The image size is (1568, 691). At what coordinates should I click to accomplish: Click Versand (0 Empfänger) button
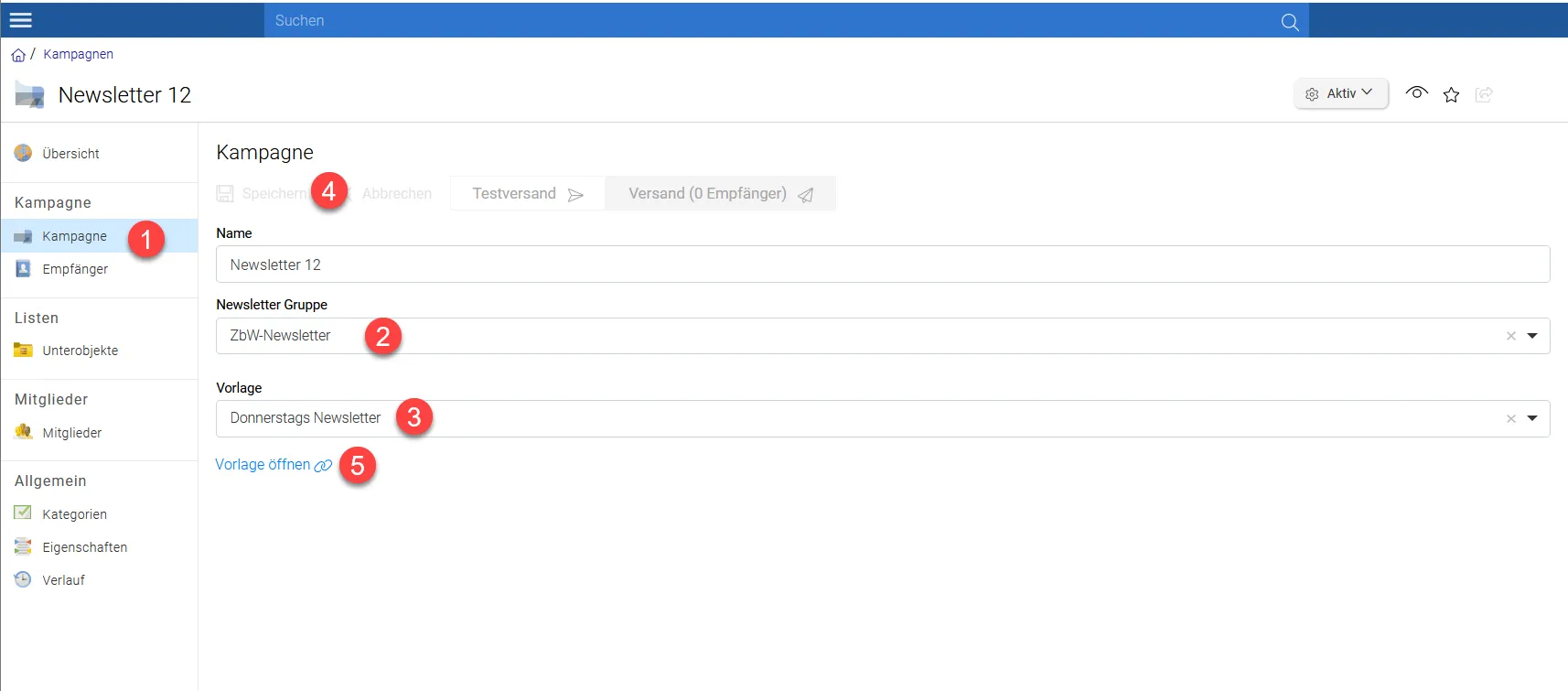pos(721,194)
